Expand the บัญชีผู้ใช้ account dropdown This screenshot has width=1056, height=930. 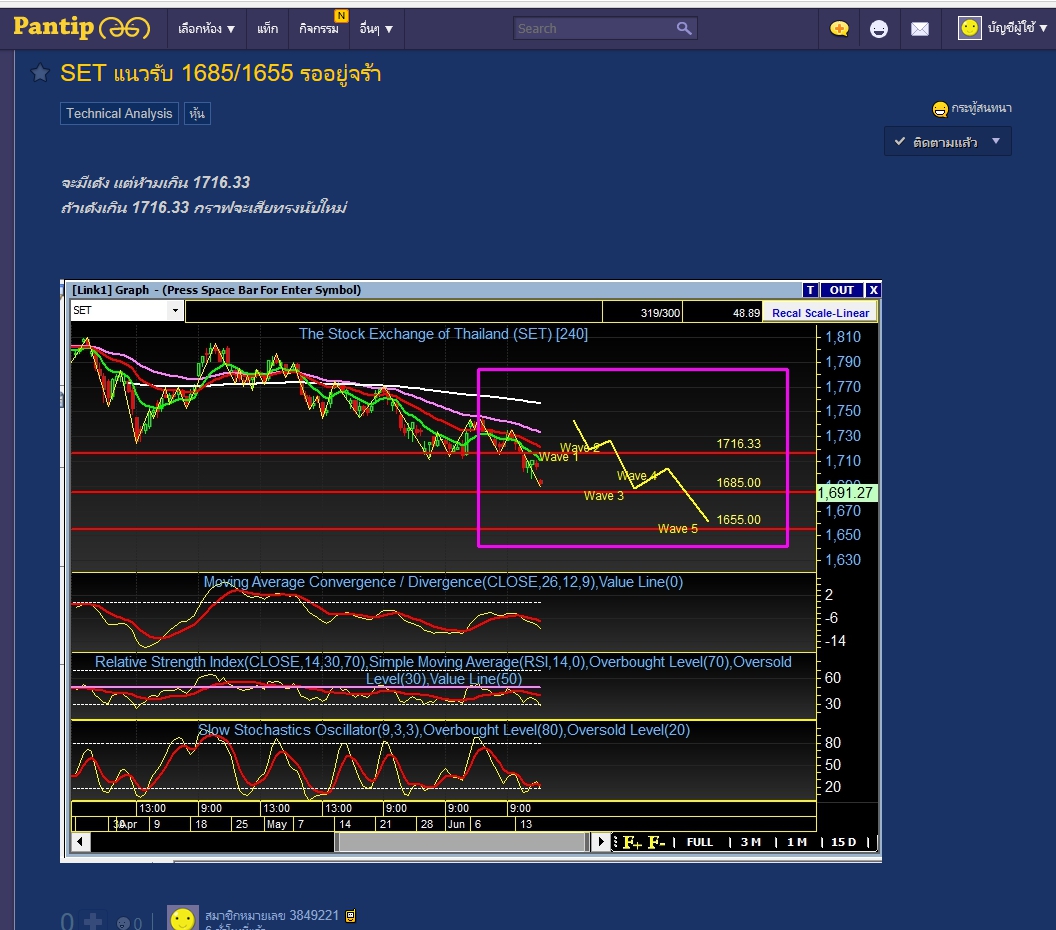(1017, 28)
